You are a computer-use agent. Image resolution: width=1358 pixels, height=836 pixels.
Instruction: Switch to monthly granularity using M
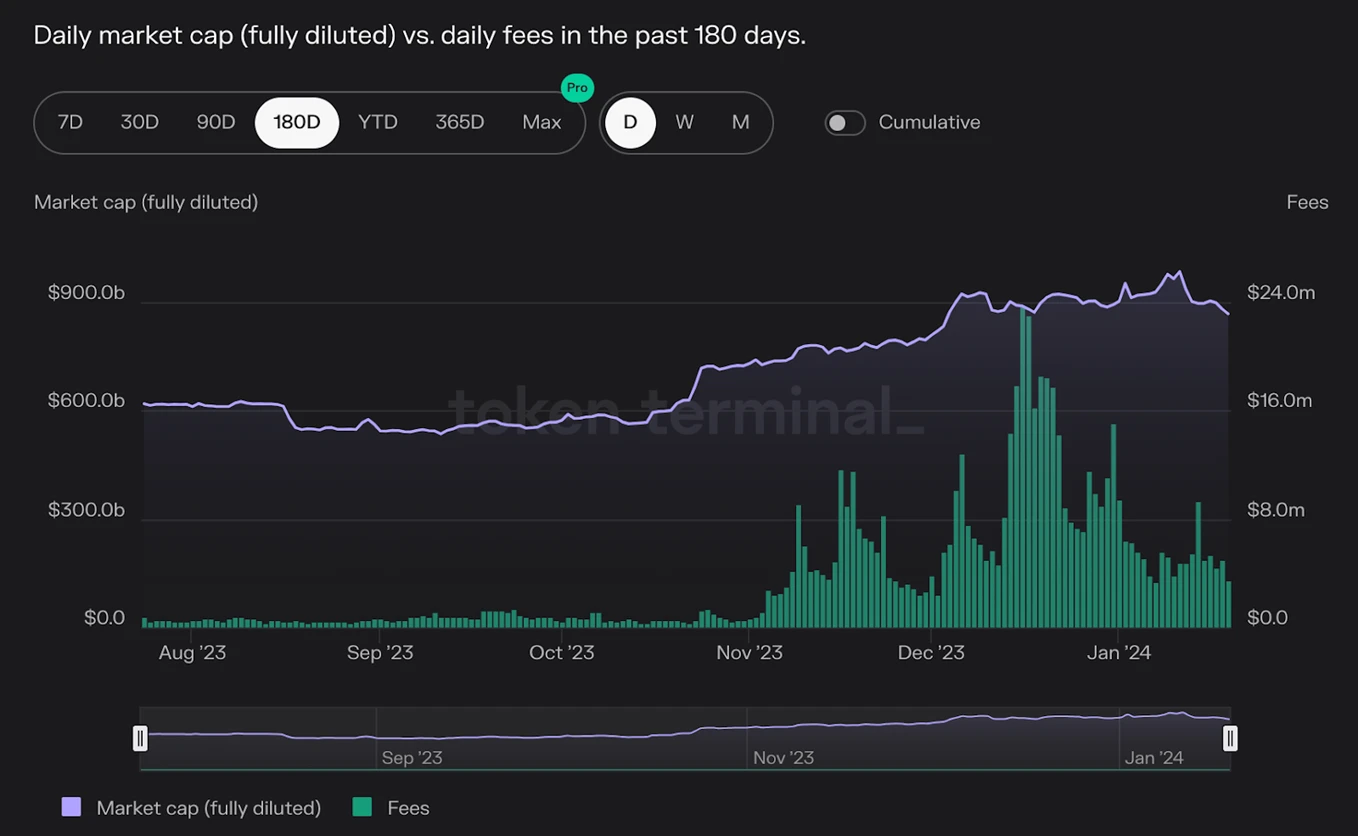coord(740,121)
